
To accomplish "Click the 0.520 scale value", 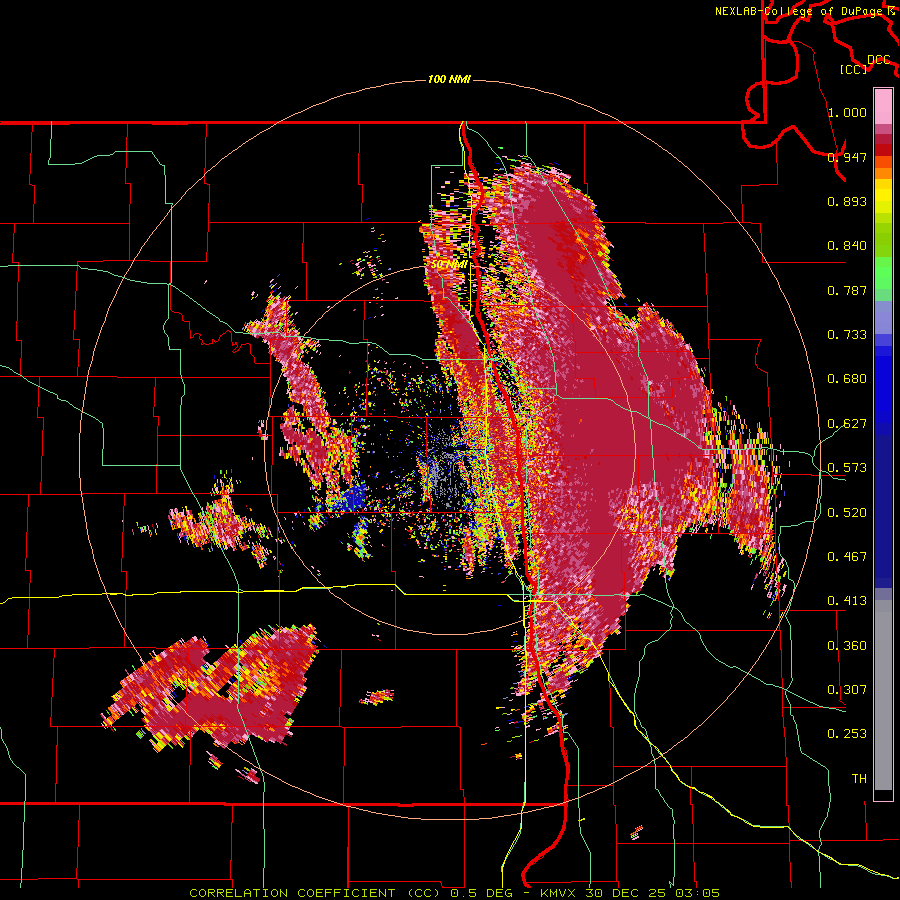I will 847,513.
